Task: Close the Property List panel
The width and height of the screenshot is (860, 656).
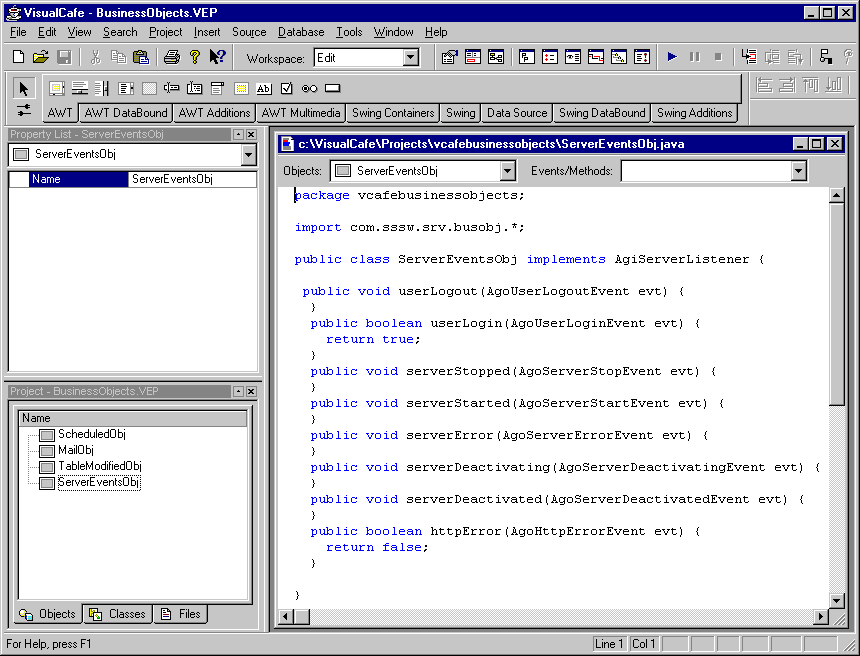Action: 251,134
